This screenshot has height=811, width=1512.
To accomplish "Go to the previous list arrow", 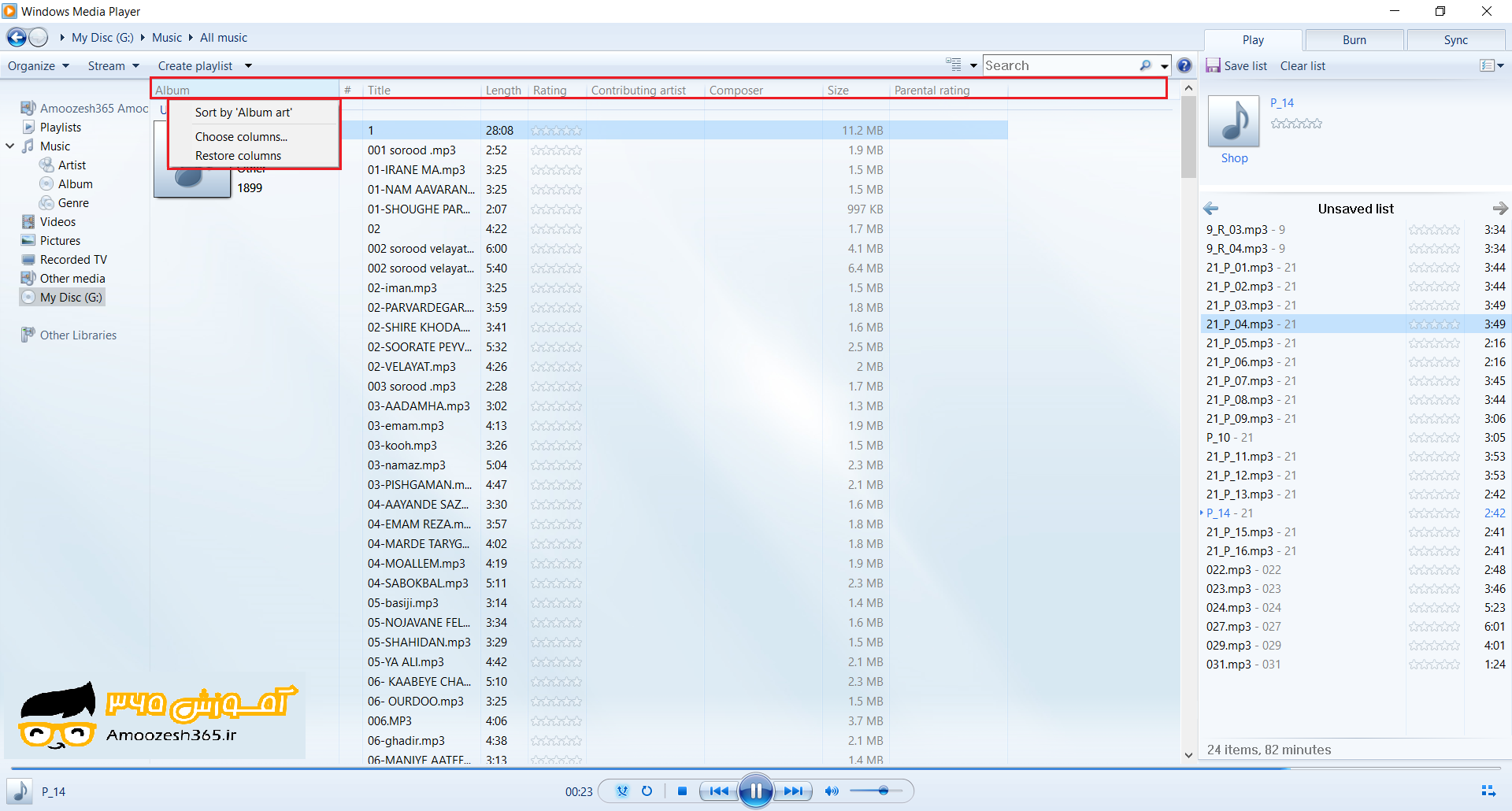I will click(x=1211, y=209).
